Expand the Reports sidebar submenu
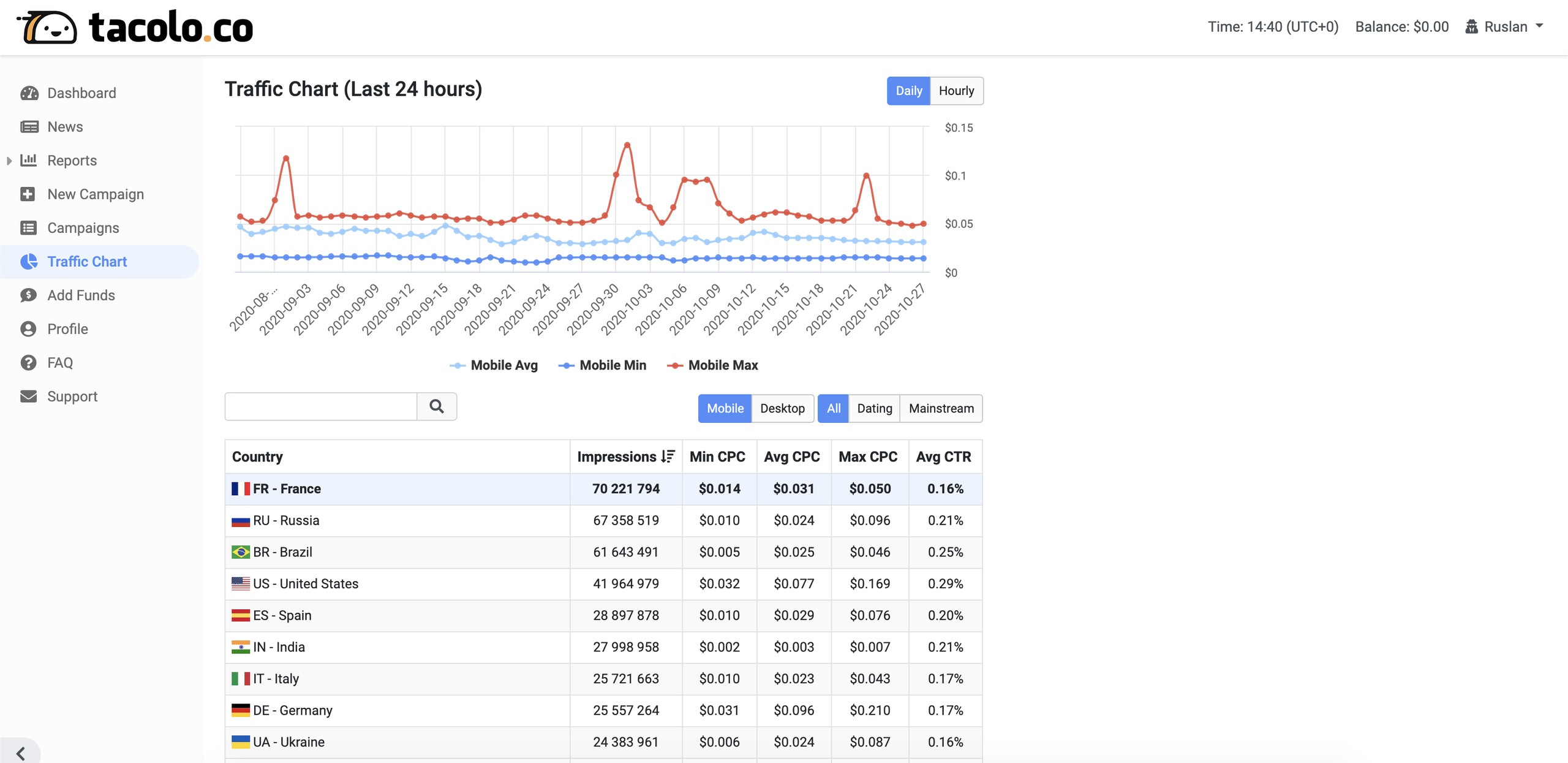This screenshot has width=1568, height=763. (x=9, y=161)
